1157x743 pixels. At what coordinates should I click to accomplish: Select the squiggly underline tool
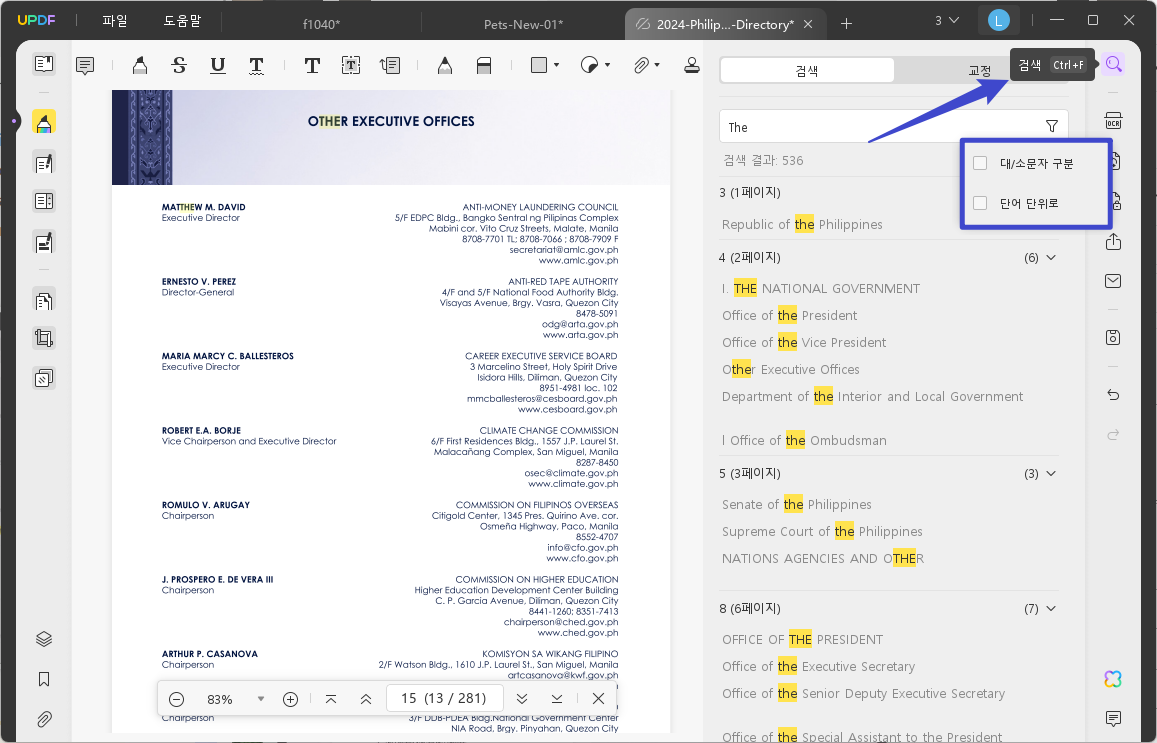tap(256, 66)
